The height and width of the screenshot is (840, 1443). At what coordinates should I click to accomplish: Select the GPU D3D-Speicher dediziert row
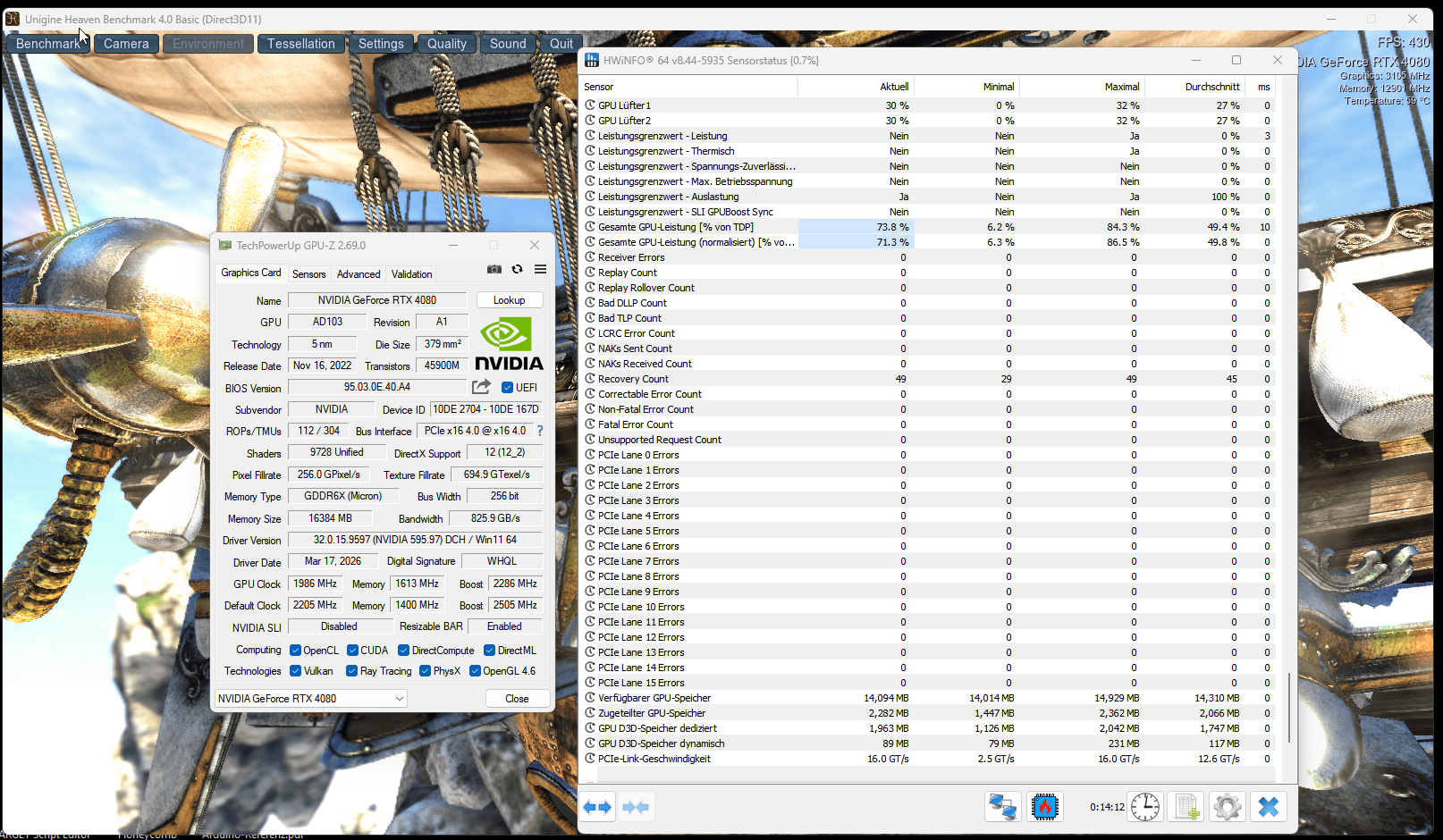point(927,728)
